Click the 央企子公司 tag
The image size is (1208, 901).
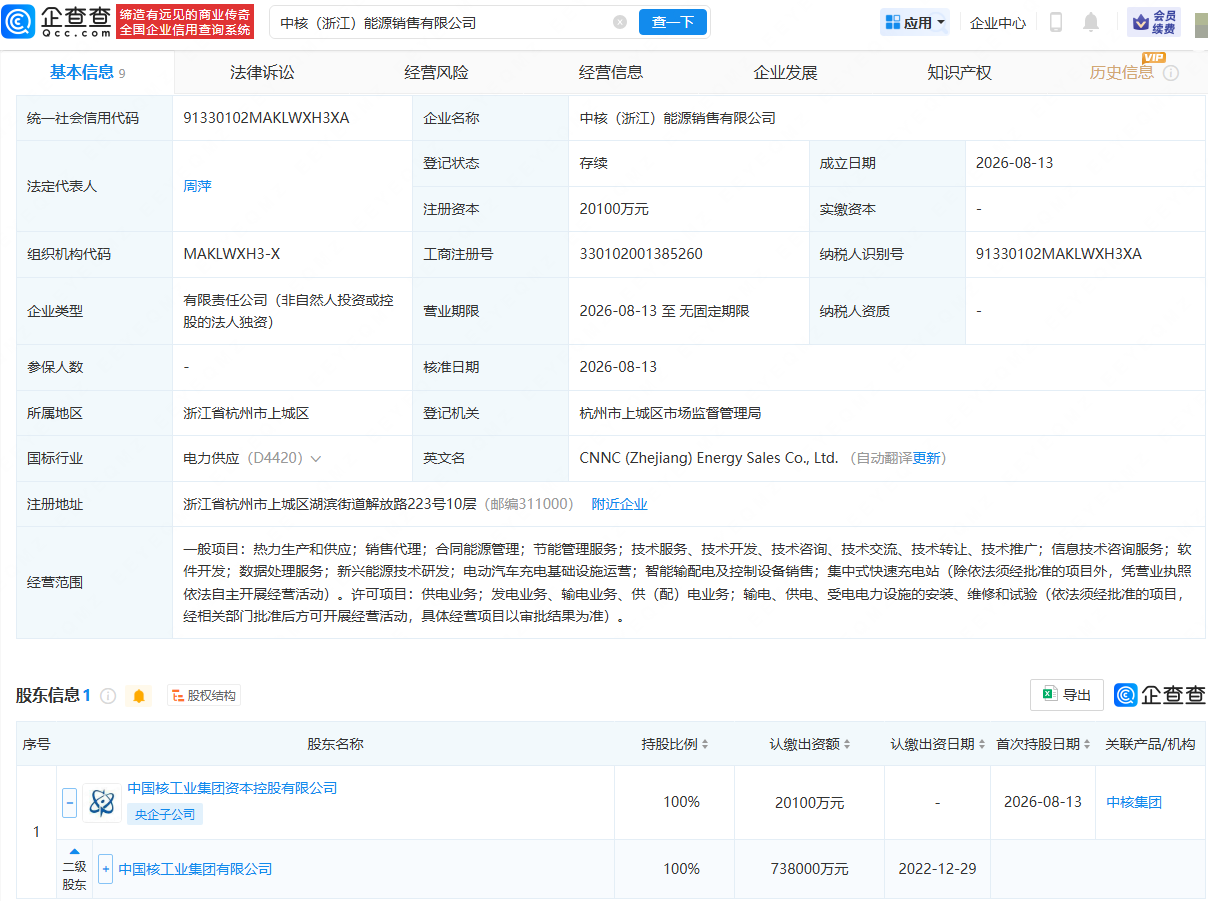click(x=165, y=814)
